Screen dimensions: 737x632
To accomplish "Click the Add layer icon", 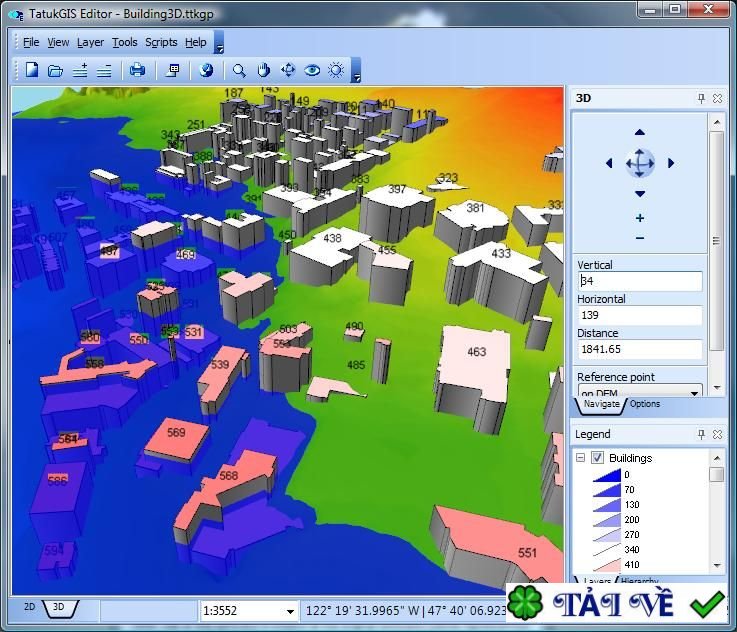I will 81,70.
